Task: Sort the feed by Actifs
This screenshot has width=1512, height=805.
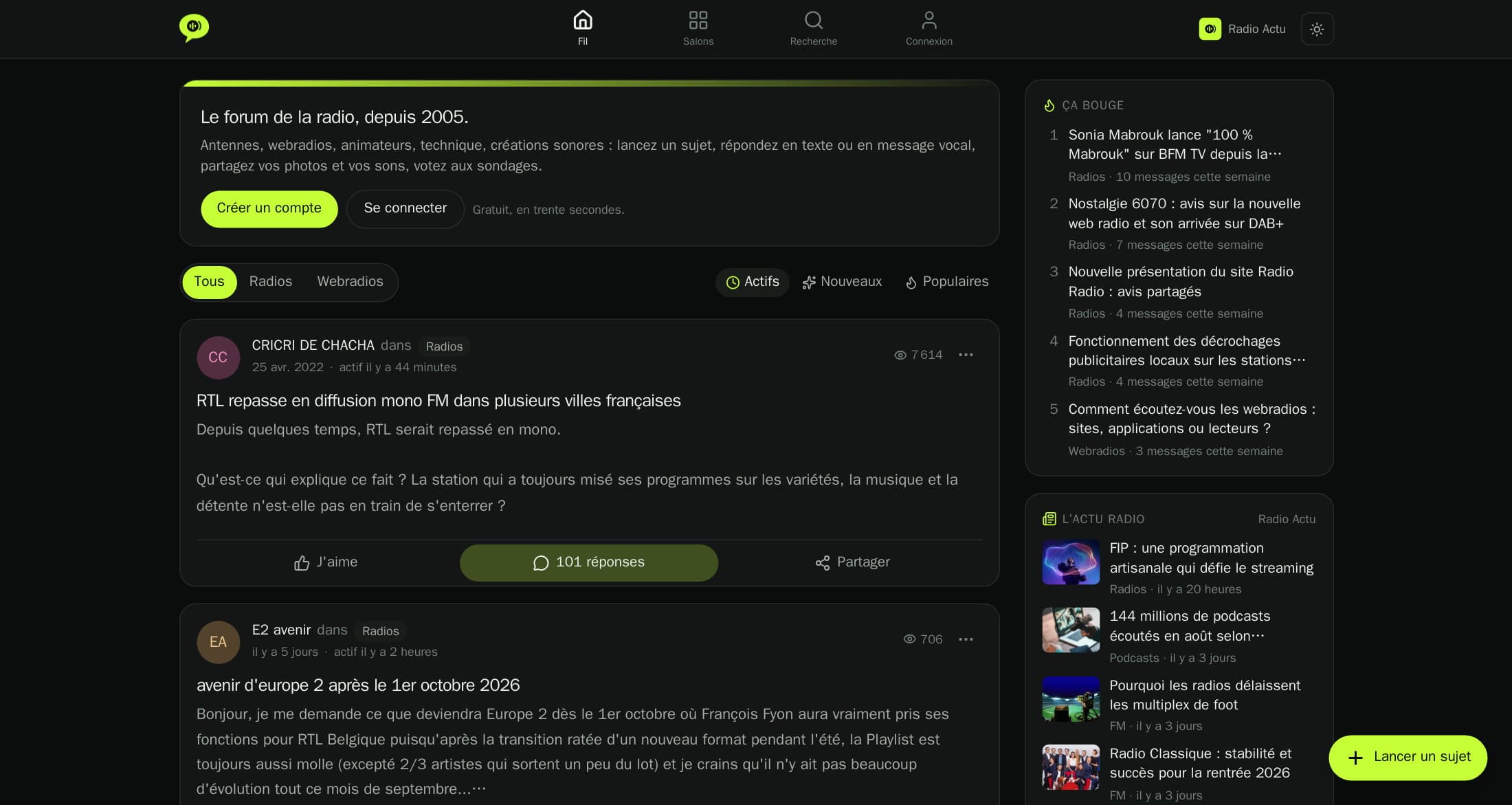Action: point(753,282)
